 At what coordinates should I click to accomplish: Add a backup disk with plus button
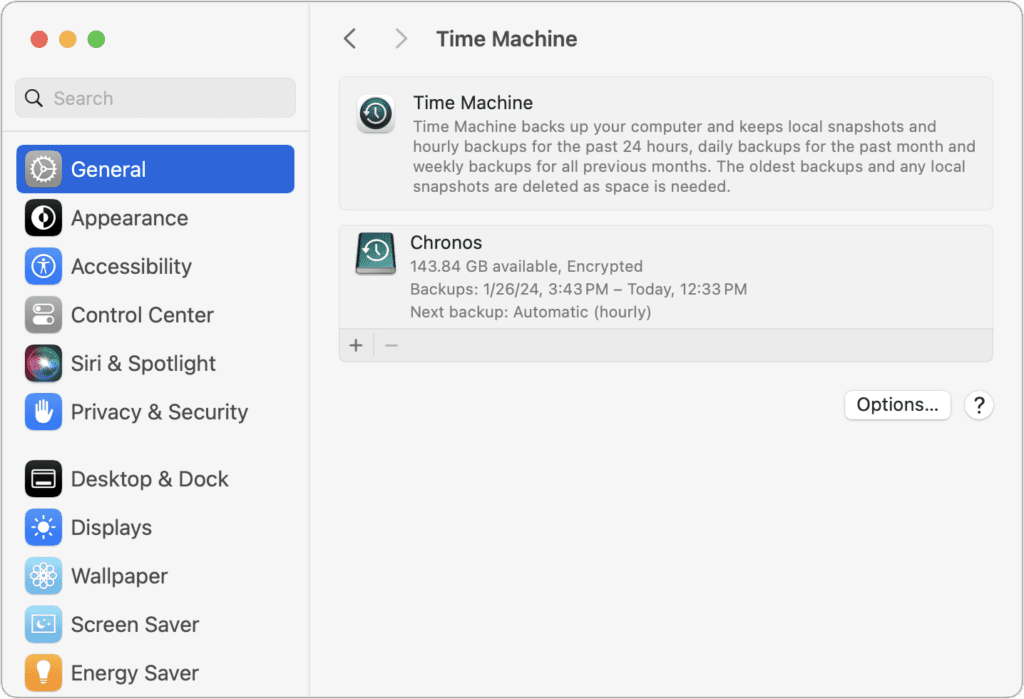(x=356, y=345)
